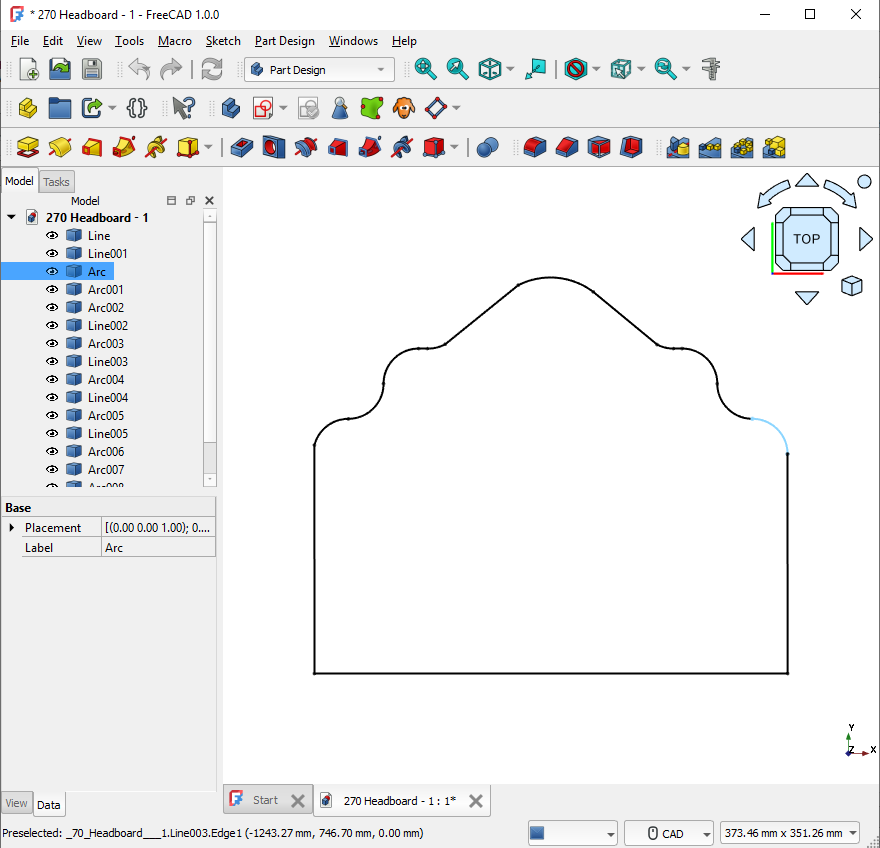Toggle visibility of Line001

(52, 254)
